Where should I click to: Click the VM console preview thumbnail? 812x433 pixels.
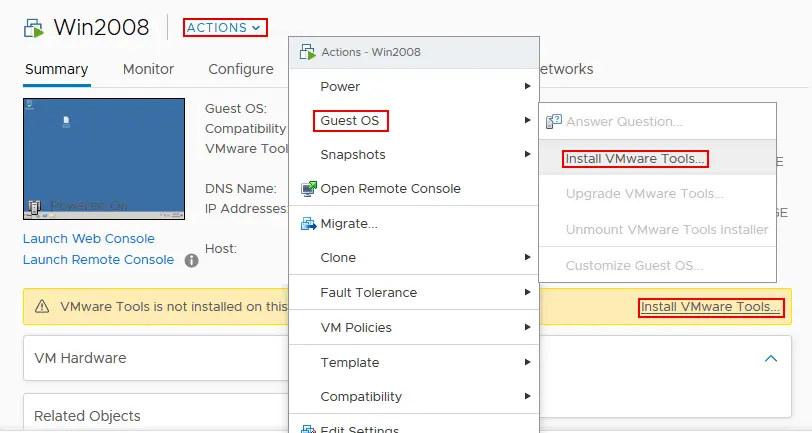[104, 159]
